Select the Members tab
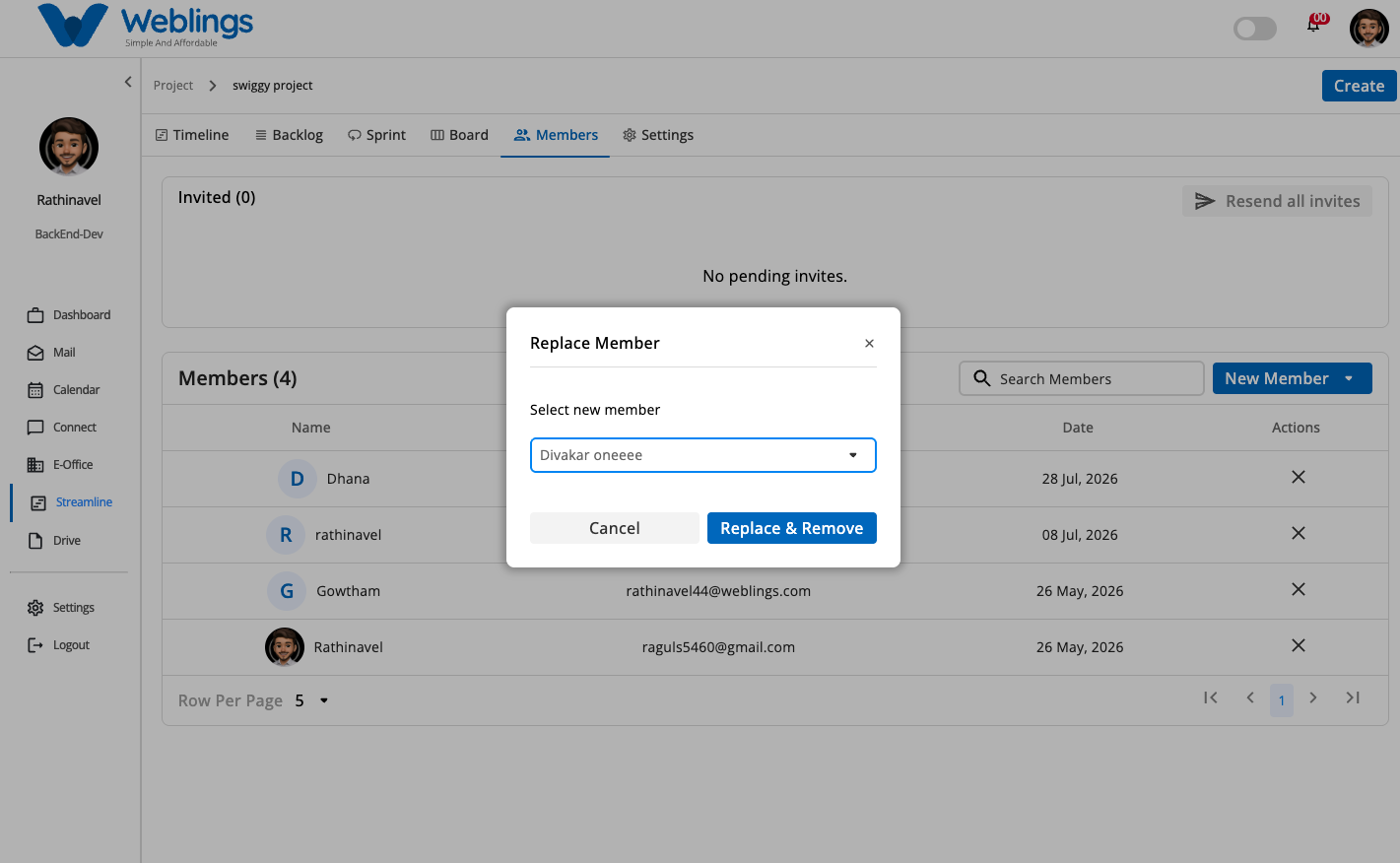Viewport: 1400px width, 863px height. 556,135
